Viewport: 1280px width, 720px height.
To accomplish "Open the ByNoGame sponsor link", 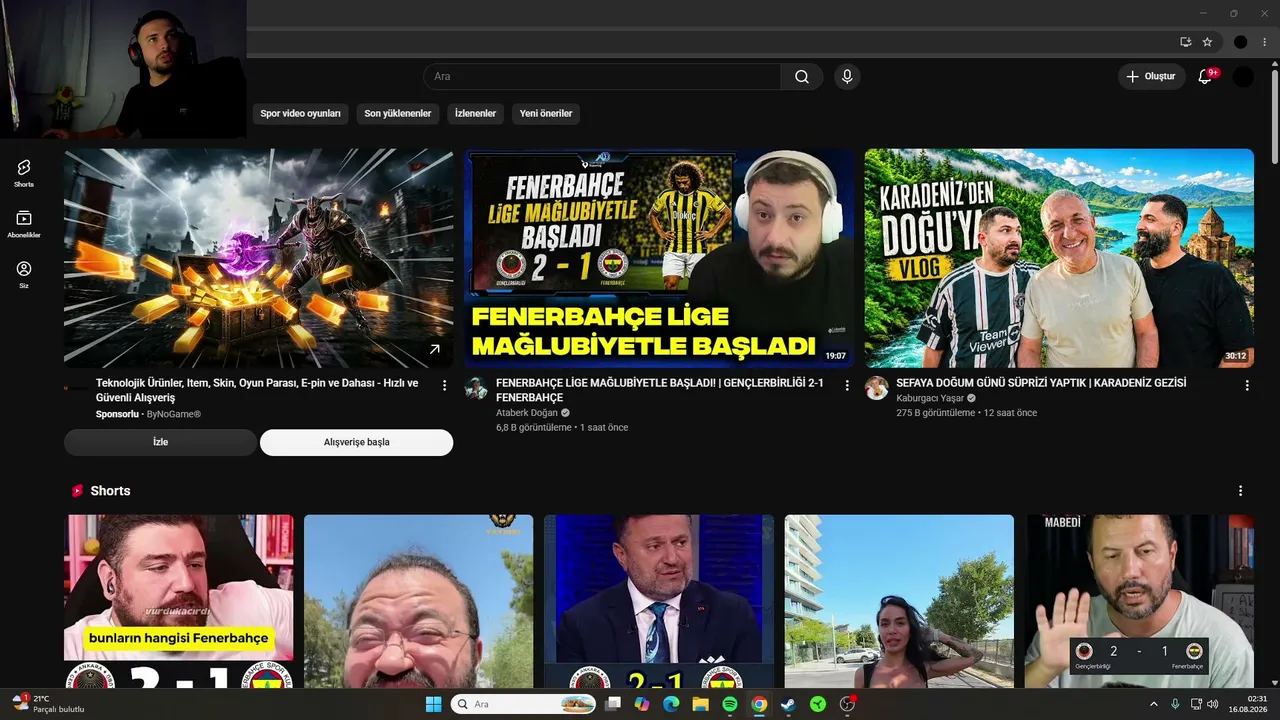I will [x=174, y=414].
